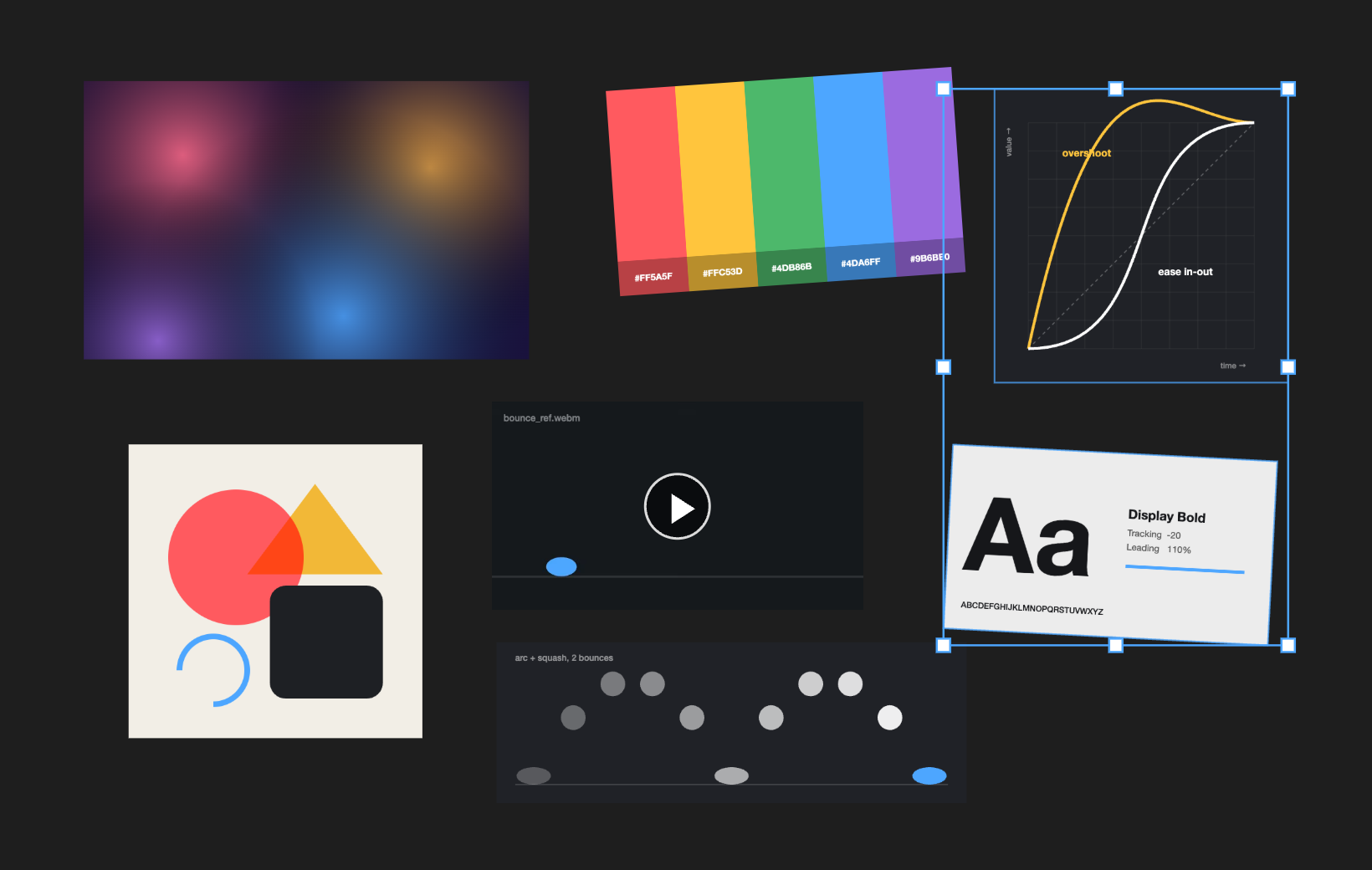Click the blue squashed ball in bounce diagram
1372x870 pixels.
pyautogui.click(x=929, y=775)
